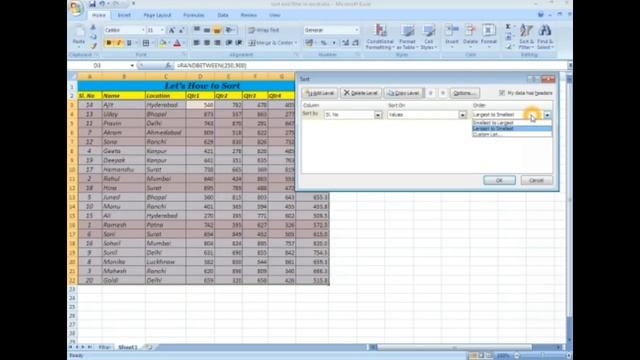Click the Decrease Font Size icon

coord(182,30)
